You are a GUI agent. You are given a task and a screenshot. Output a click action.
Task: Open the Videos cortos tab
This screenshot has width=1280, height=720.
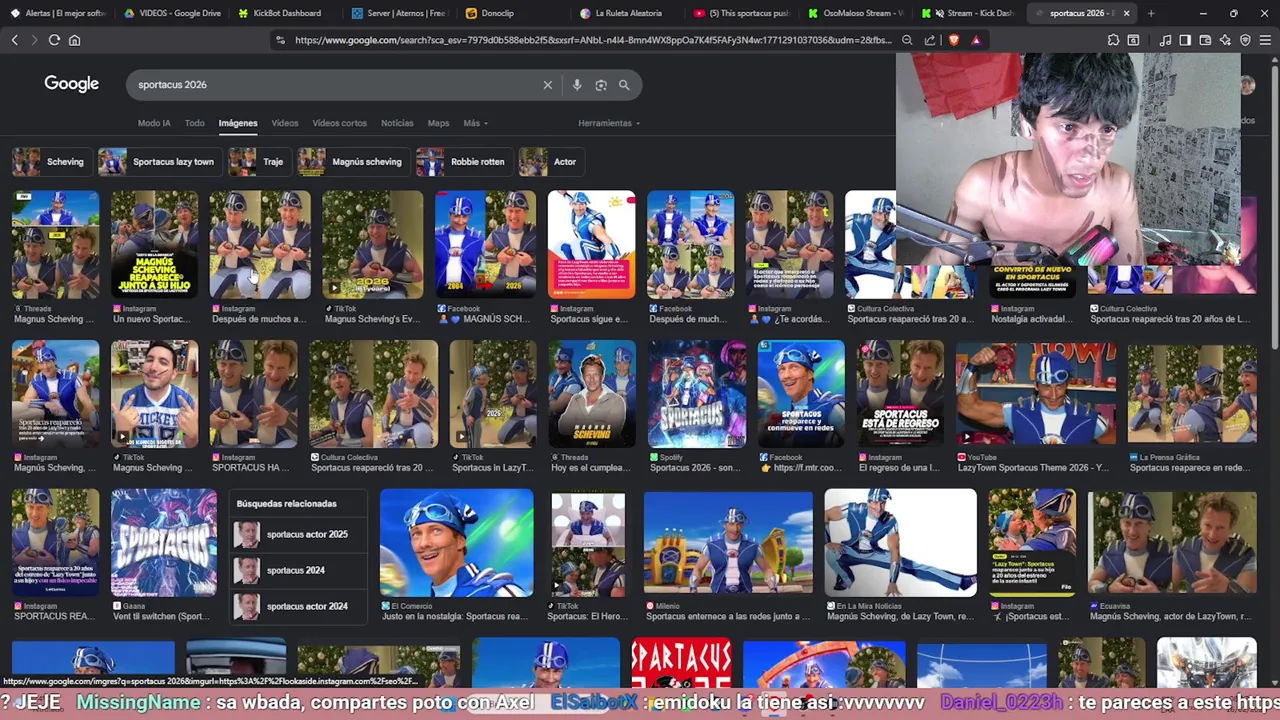point(339,123)
